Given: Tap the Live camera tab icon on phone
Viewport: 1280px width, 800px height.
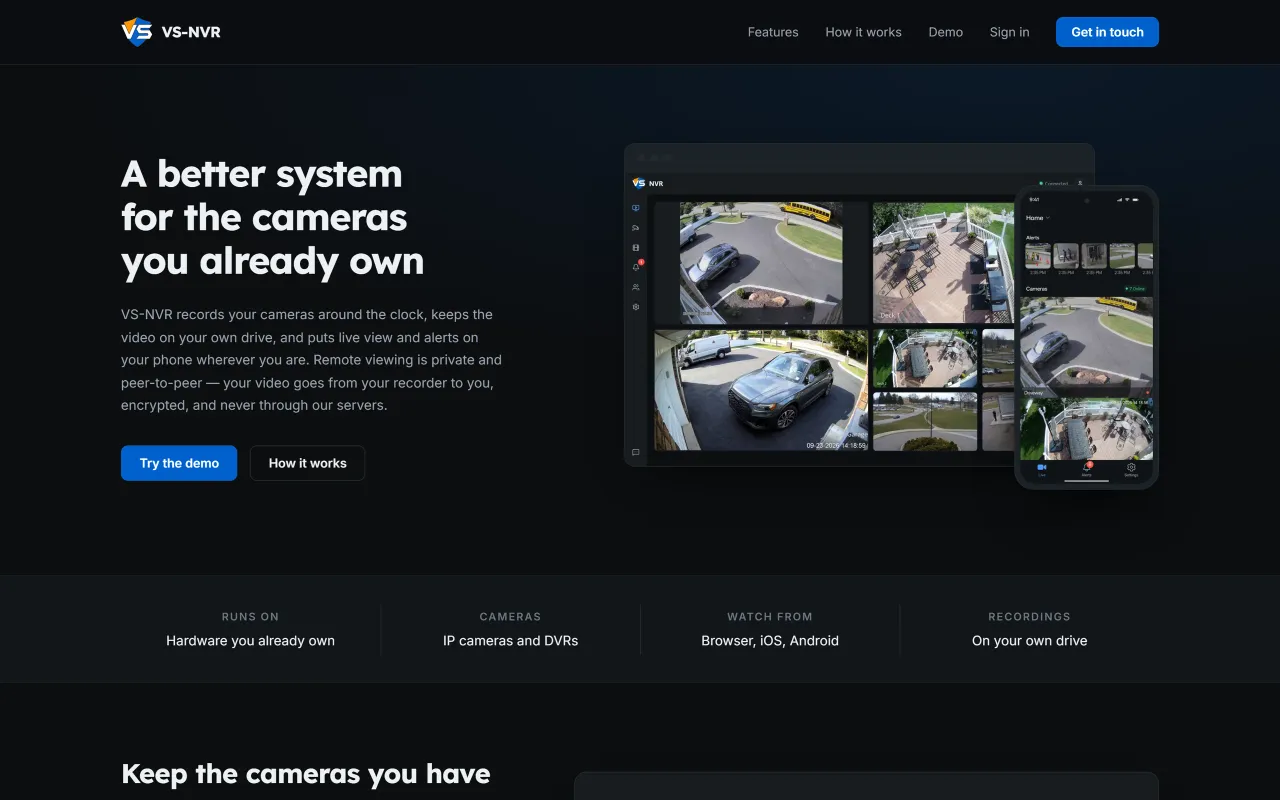Looking at the screenshot, I should click(1041, 469).
